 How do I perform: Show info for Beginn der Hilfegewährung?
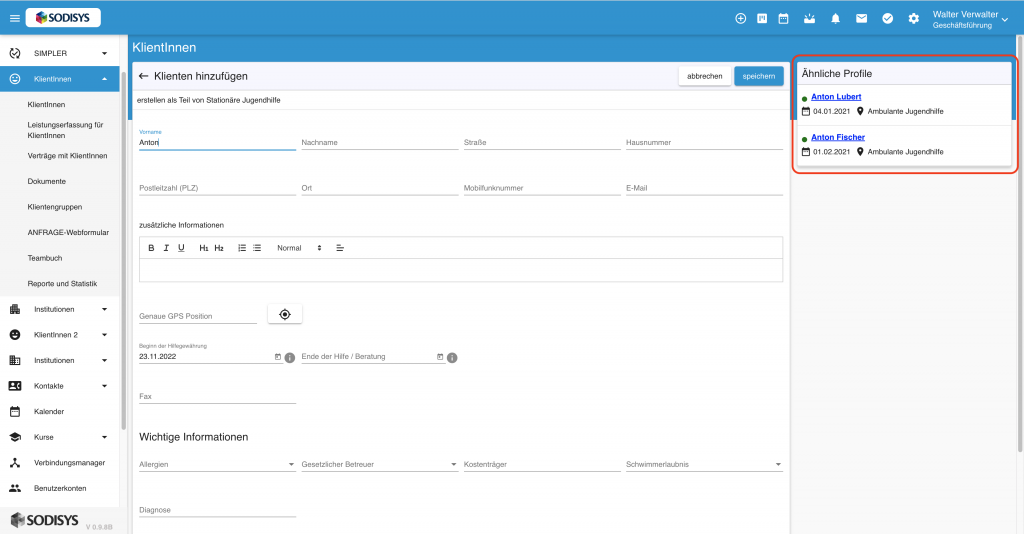coord(290,358)
